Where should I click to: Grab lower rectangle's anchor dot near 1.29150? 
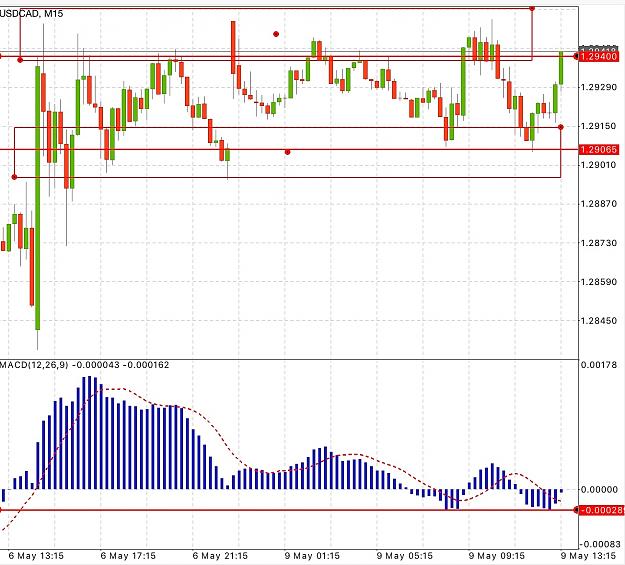tap(561, 127)
